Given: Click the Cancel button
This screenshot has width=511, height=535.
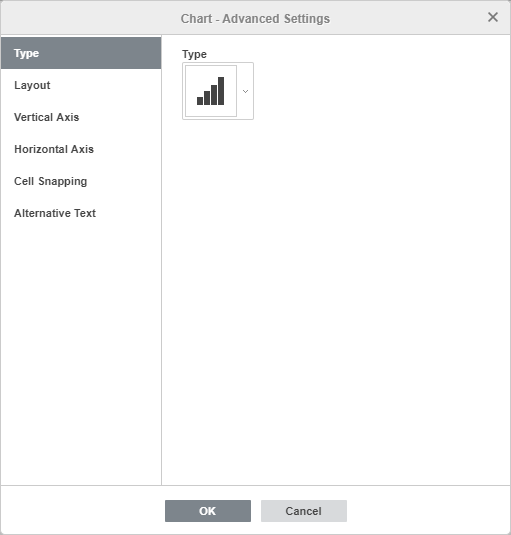Looking at the screenshot, I should pyautogui.click(x=304, y=511).
